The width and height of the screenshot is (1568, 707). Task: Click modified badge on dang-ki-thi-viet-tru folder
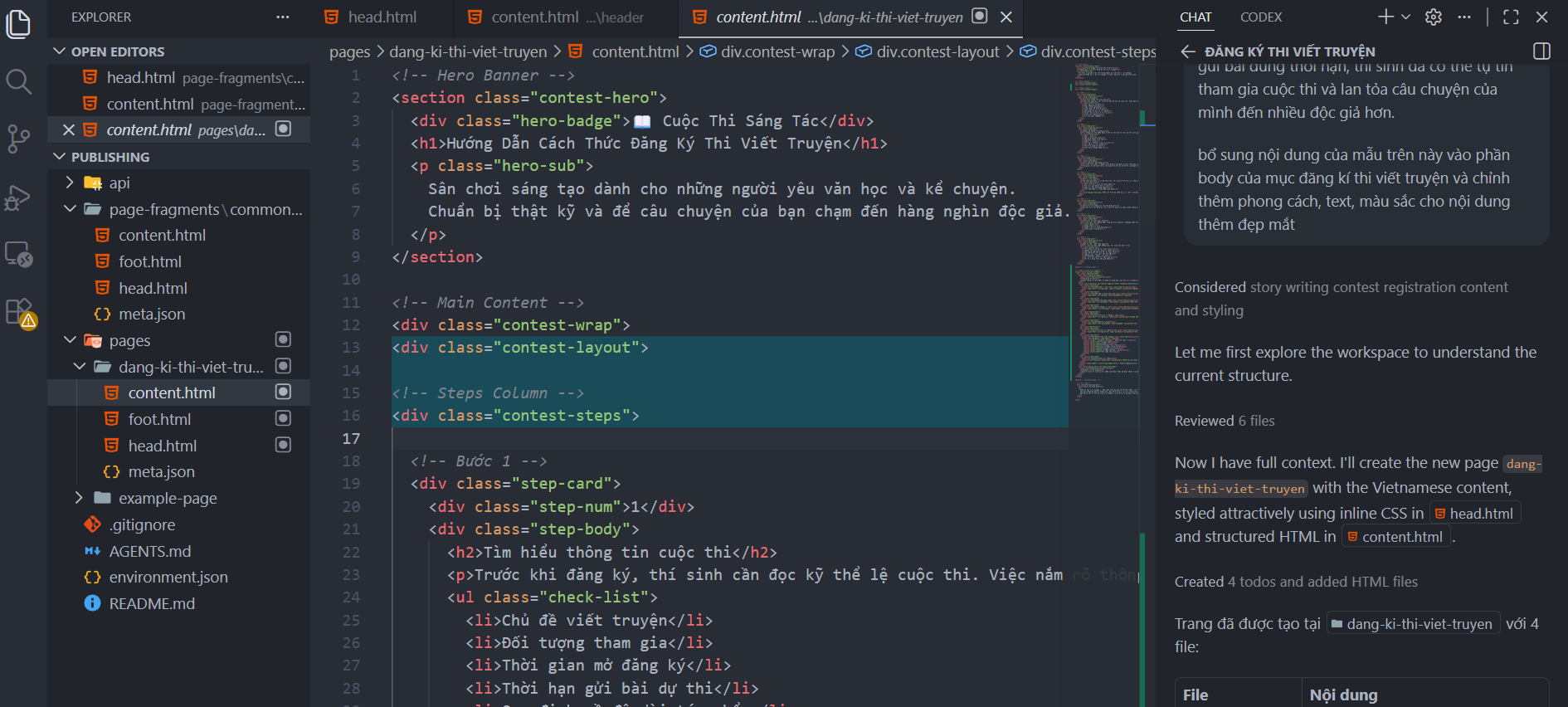(283, 366)
